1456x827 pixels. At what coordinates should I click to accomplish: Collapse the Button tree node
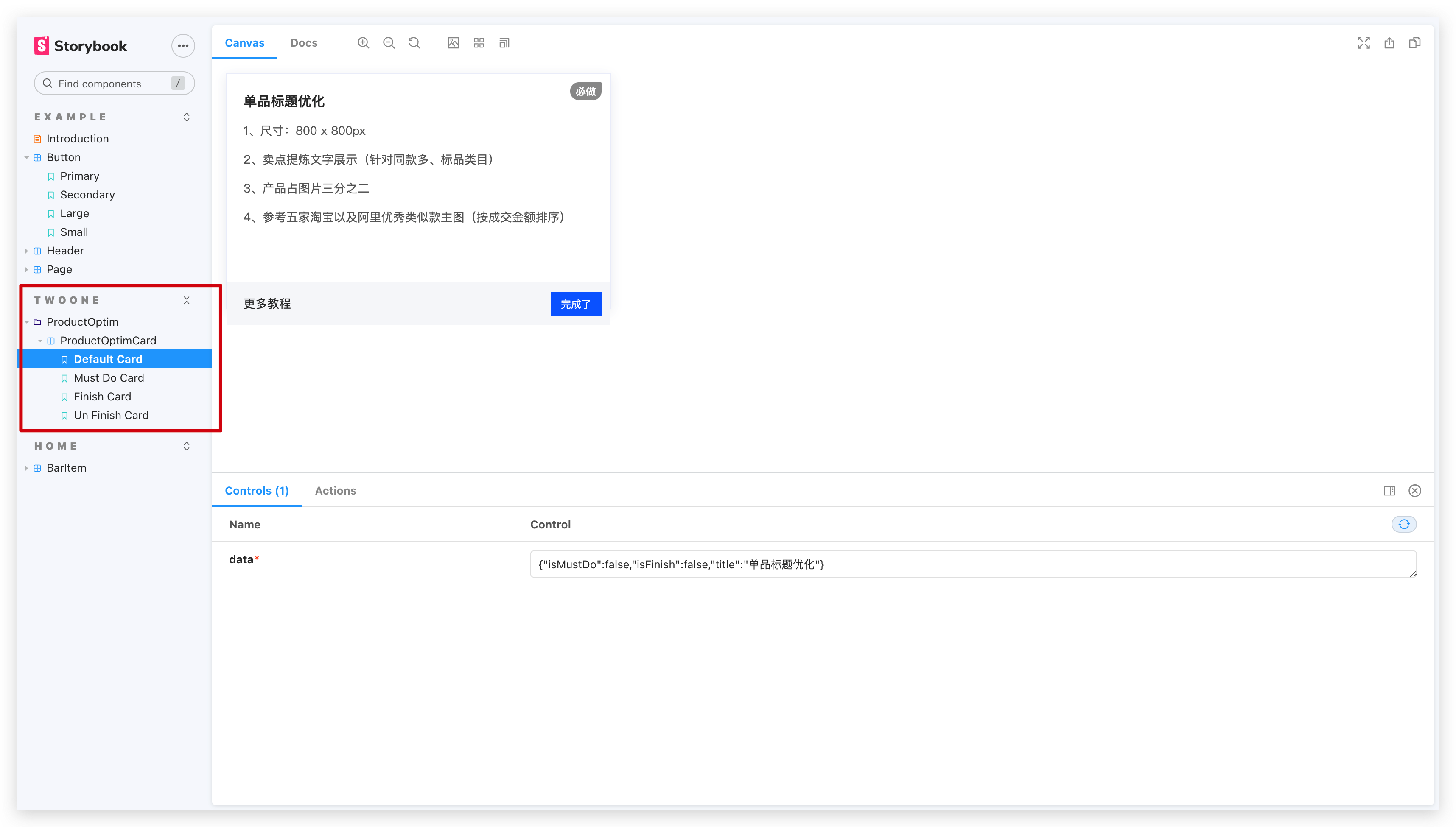tap(27, 157)
